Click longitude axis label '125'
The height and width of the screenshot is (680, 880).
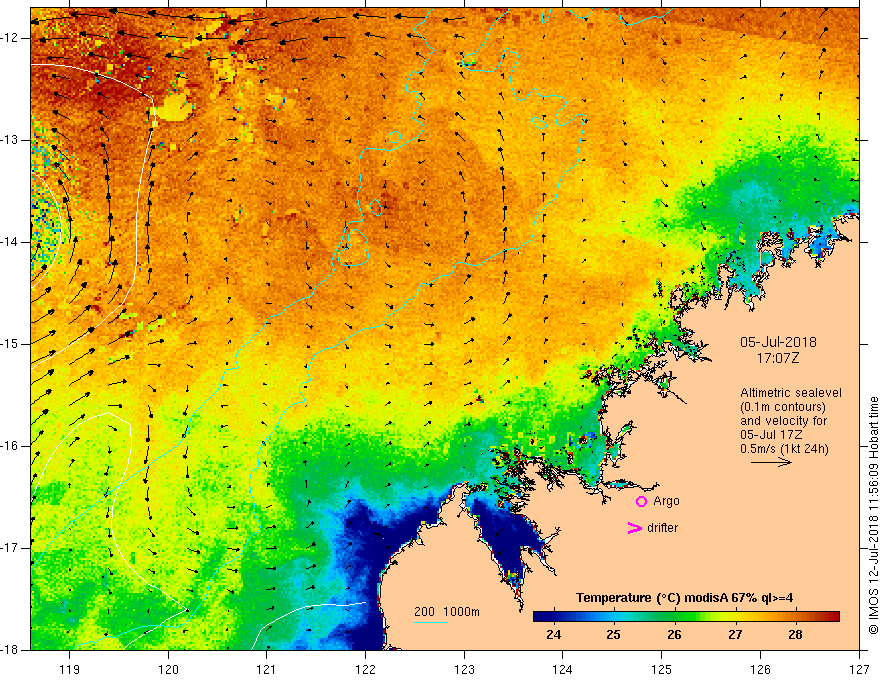(x=662, y=669)
